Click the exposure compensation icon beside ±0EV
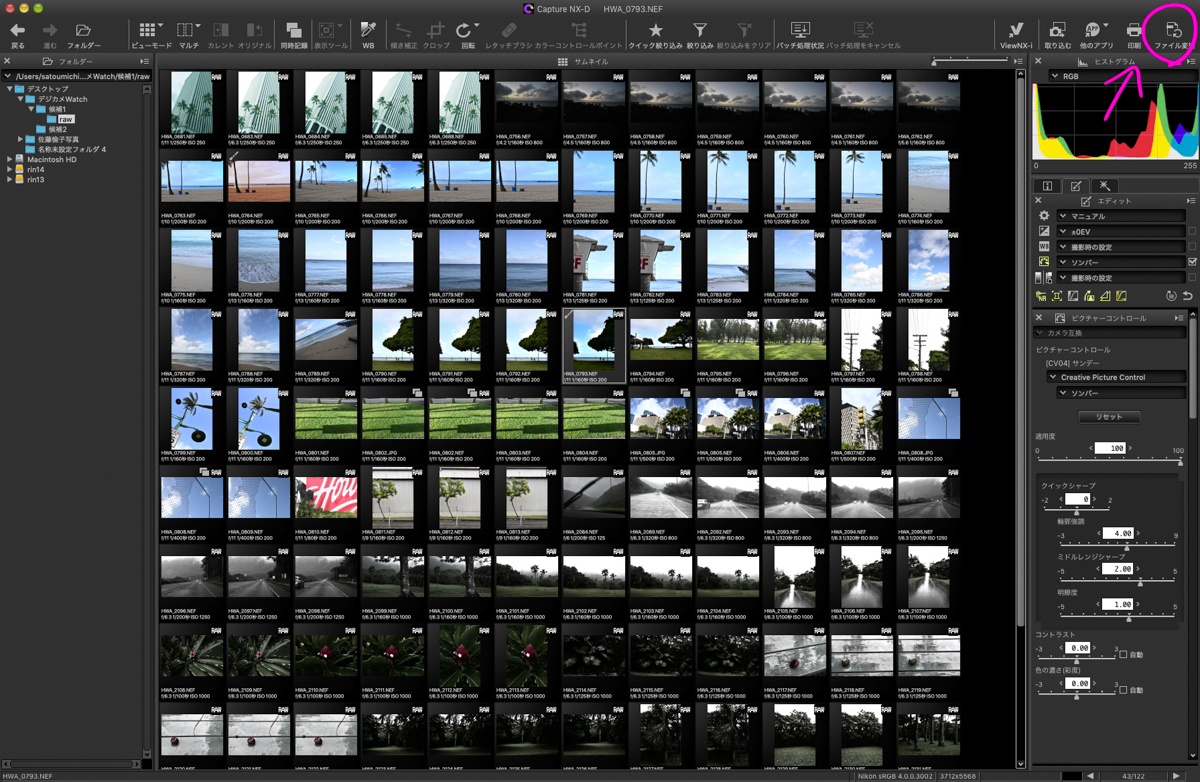Image resolution: width=1200 pixels, height=782 pixels. pyautogui.click(x=1044, y=231)
